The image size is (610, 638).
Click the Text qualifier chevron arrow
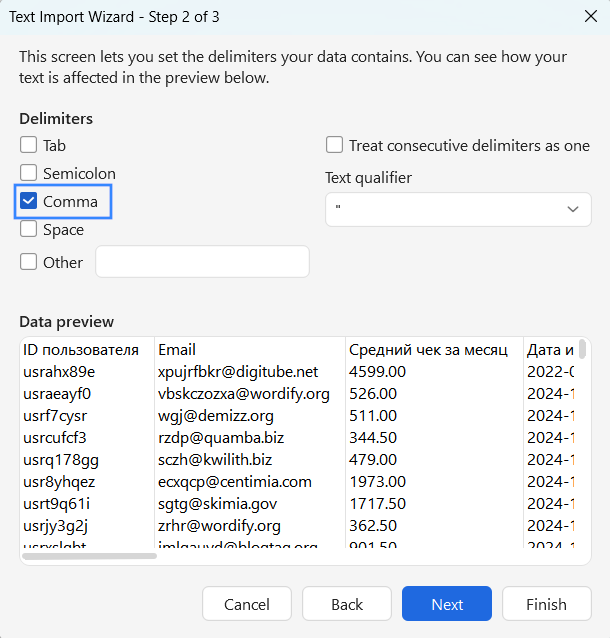pos(573,209)
